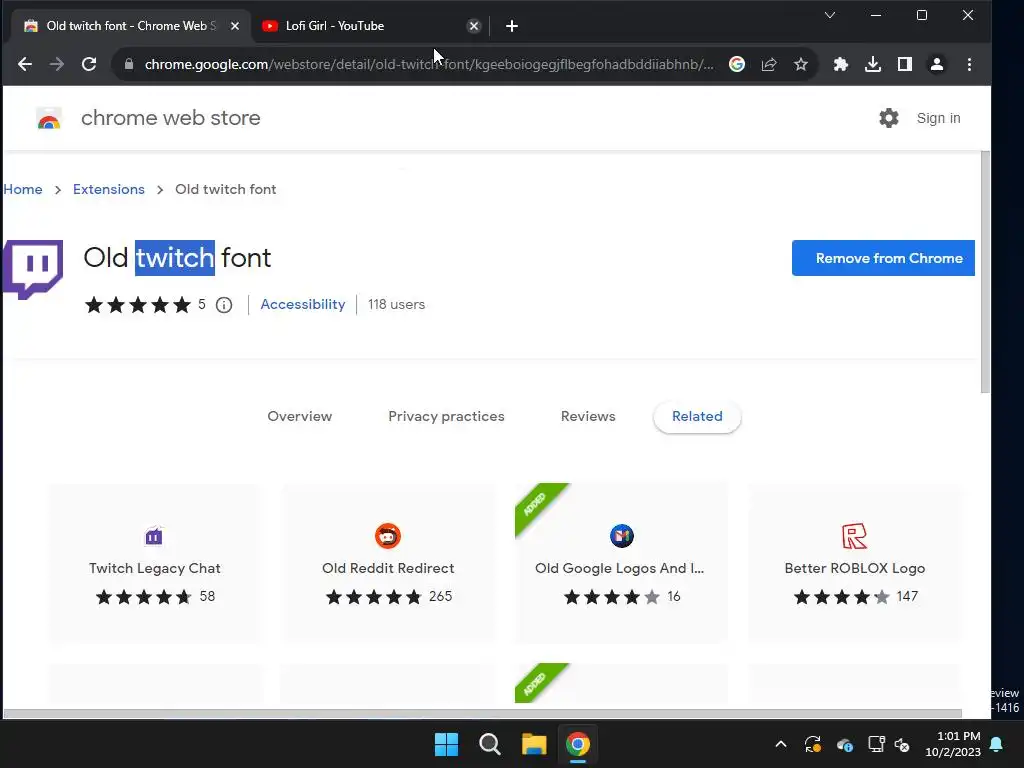Switch to the Reviews tab
The image size is (1024, 768).
click(588, 416)
